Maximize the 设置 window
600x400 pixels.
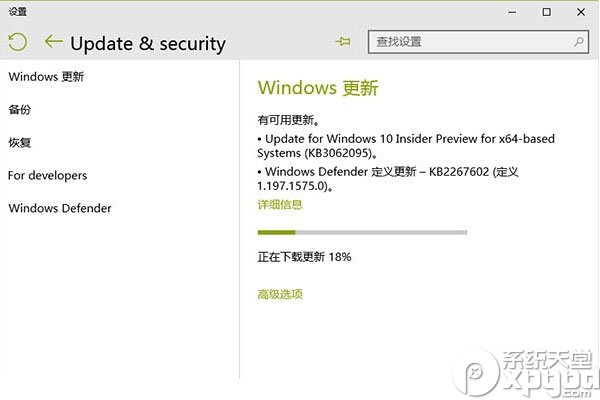[546, 12]
